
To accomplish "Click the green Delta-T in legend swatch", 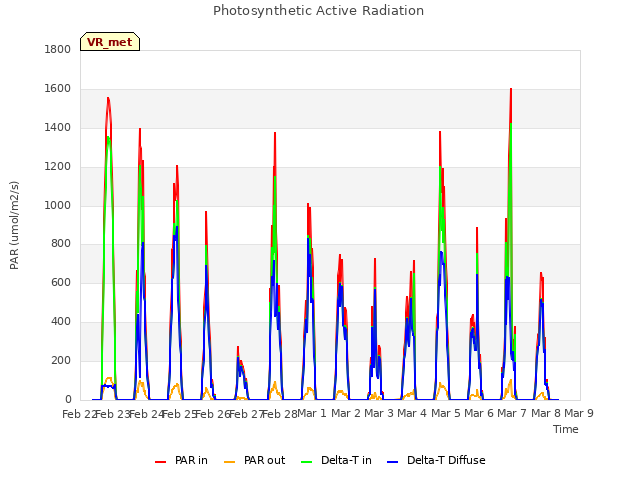I will tap(307, 461).
